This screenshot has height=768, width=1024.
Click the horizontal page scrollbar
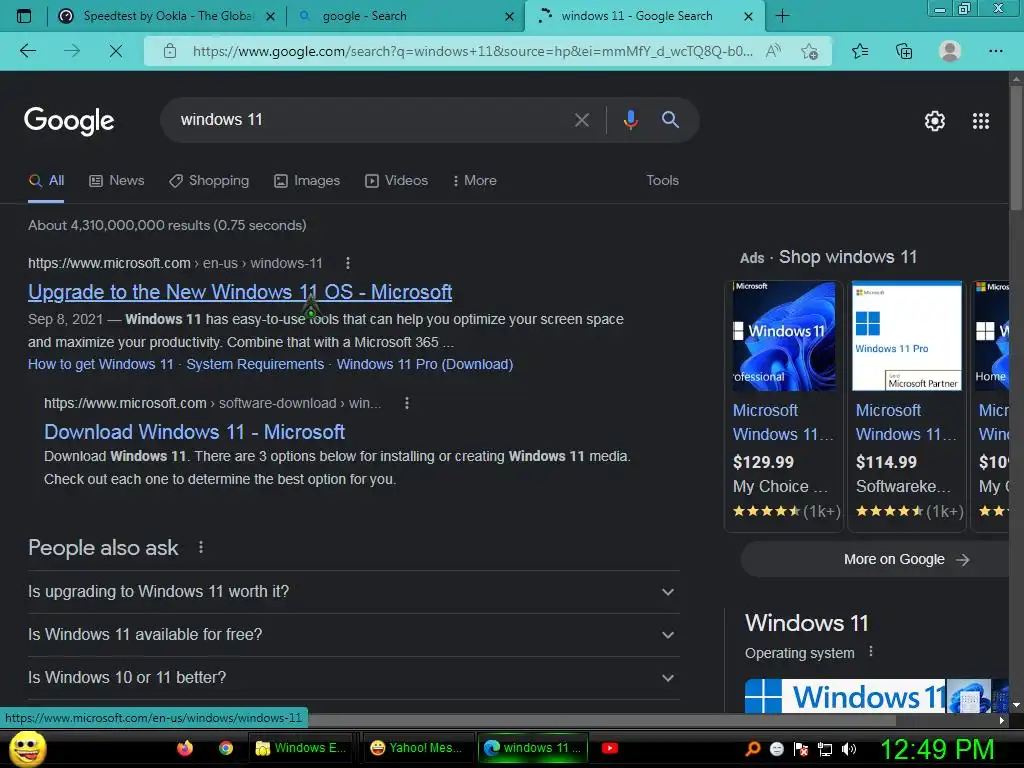tap(601, 720)
